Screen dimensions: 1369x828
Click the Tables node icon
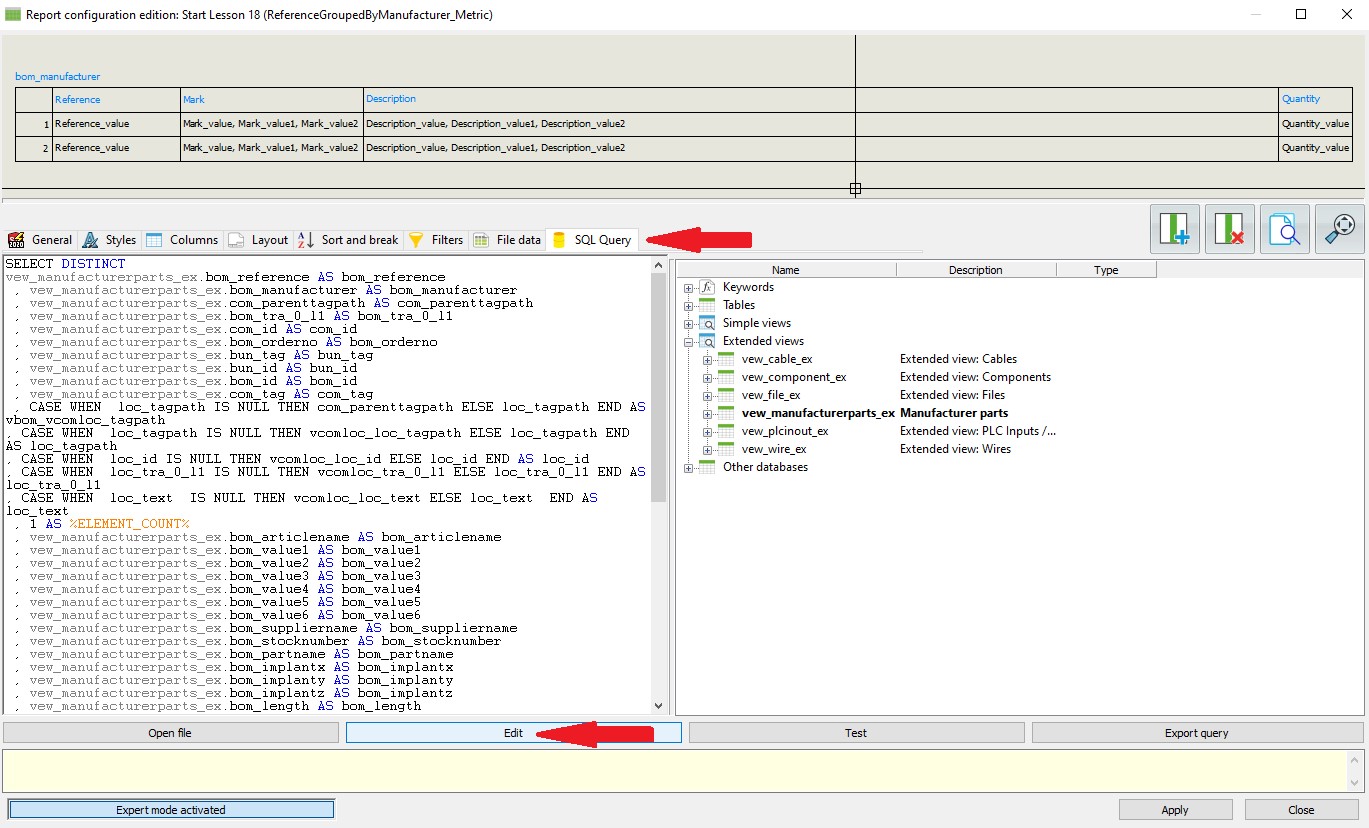(707, 305)
